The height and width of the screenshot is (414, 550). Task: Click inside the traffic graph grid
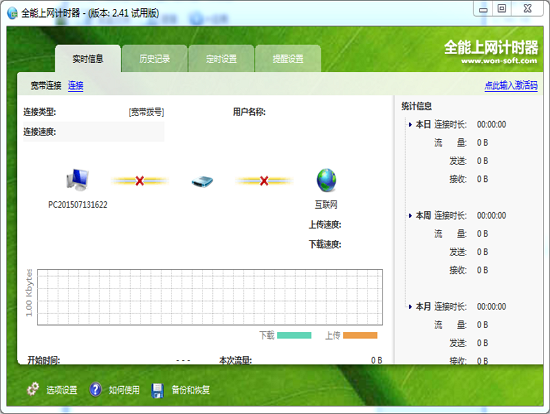[x=210, y=297]
